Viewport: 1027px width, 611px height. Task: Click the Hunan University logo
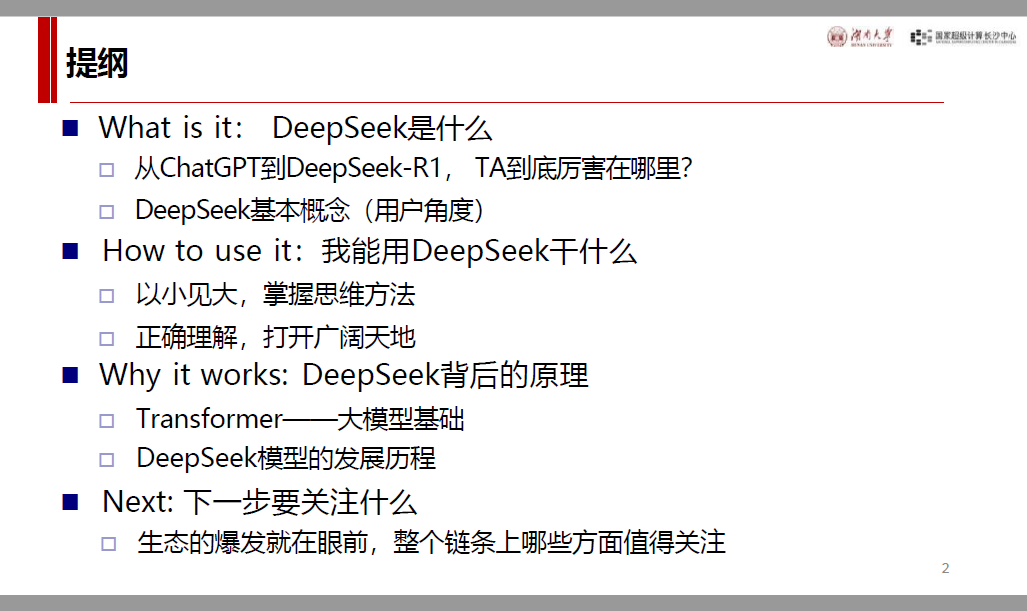tap(859, 37)
